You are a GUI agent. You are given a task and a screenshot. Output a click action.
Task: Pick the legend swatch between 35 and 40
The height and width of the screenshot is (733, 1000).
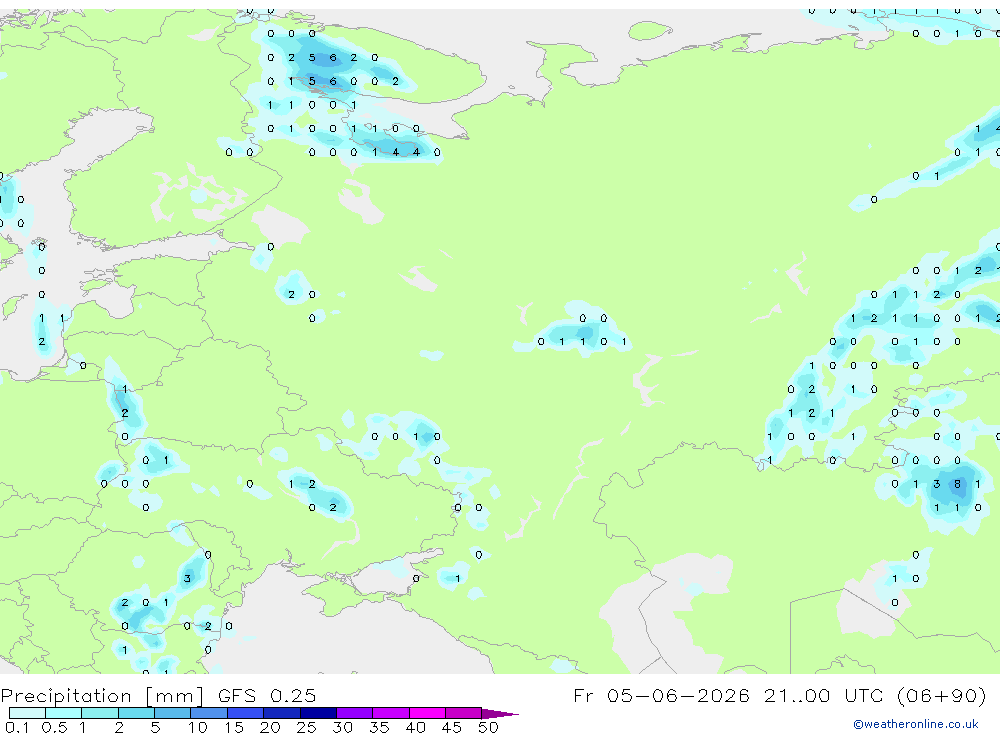[x=391, y=713]
